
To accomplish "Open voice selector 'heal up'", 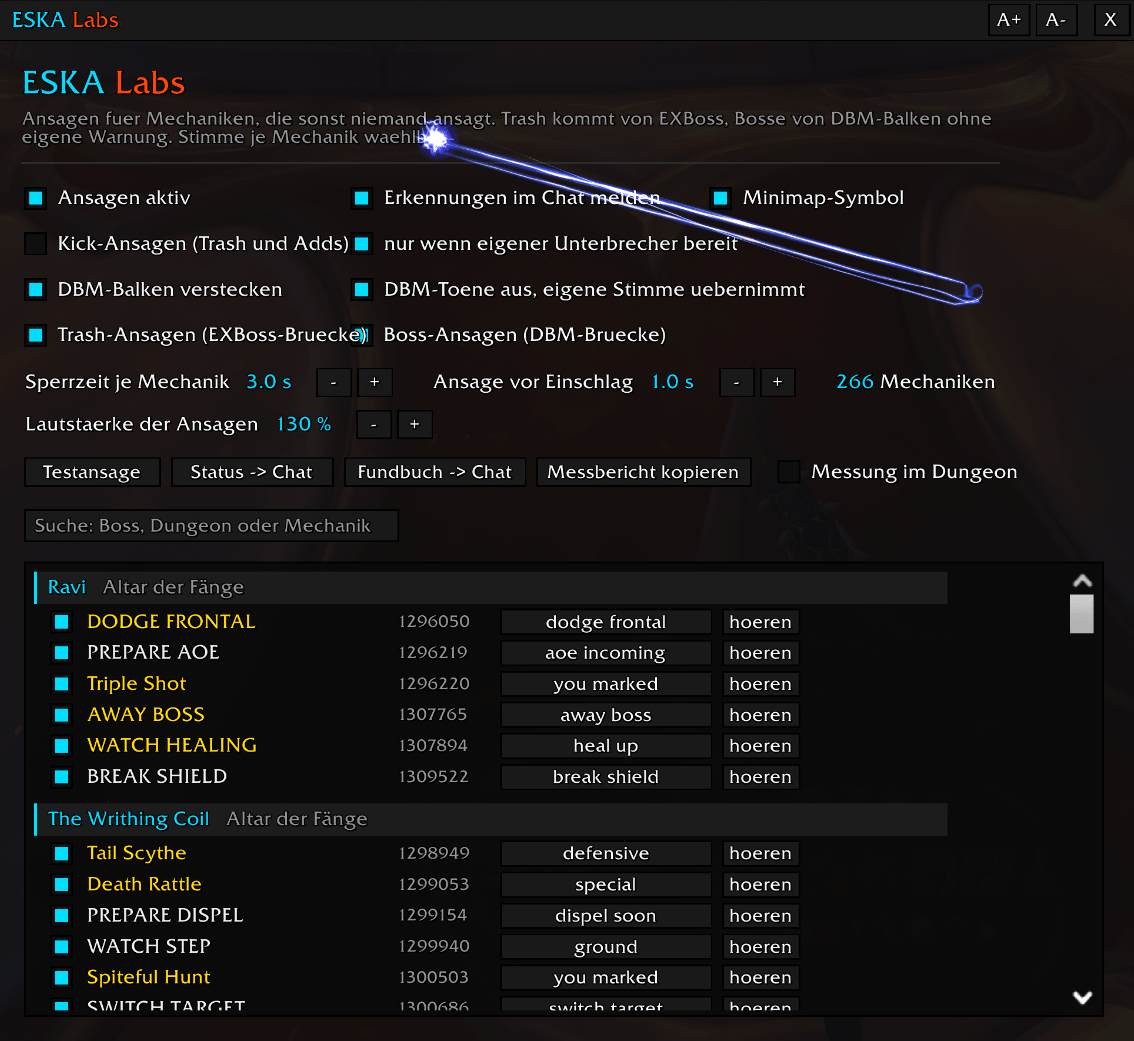I will point(606,746).
